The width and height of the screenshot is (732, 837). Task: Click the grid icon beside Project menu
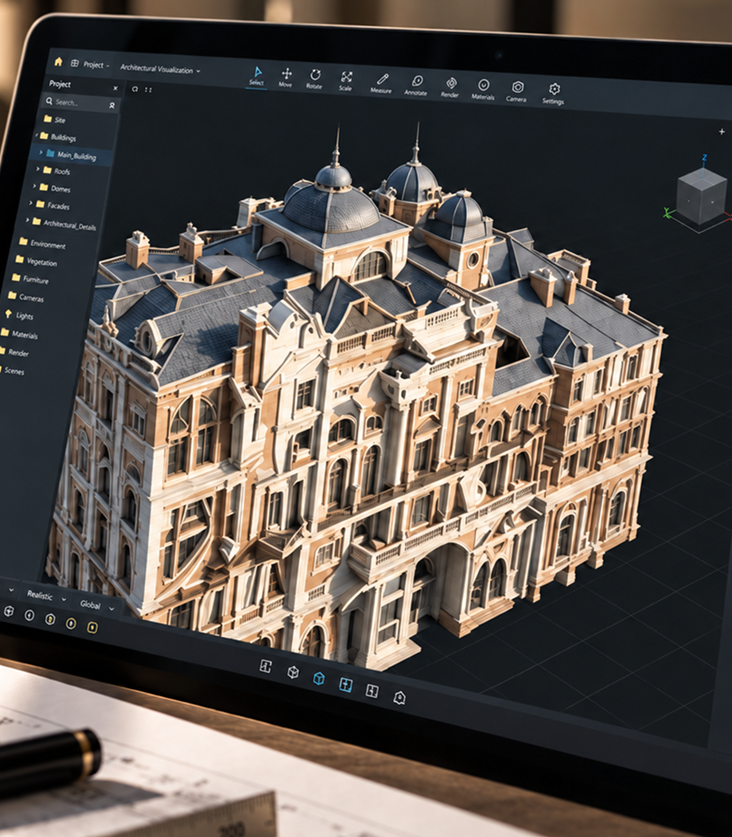point(75,63)
